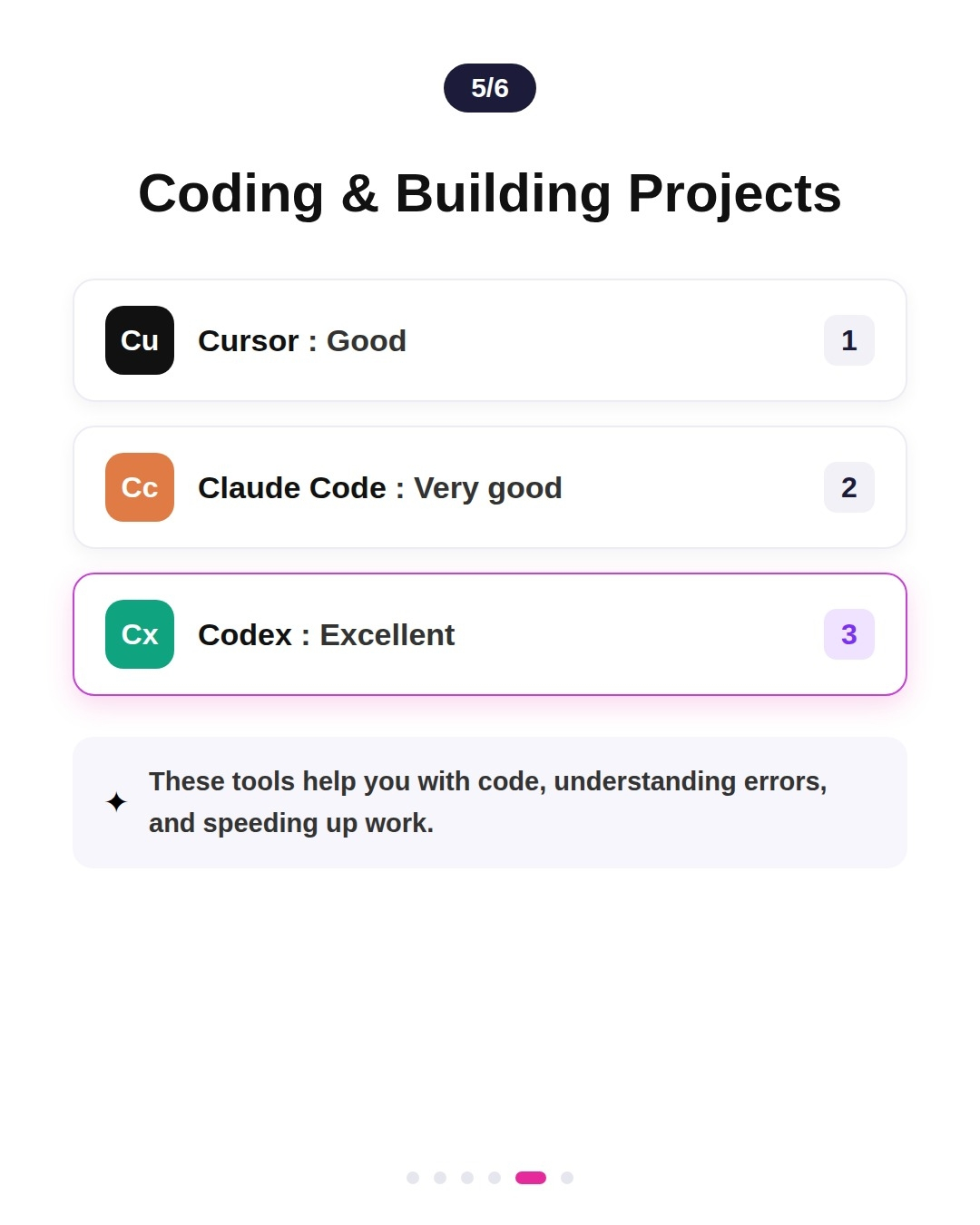Click the green Cx Codex icon
980x1225 pixels.
(140, 634)
